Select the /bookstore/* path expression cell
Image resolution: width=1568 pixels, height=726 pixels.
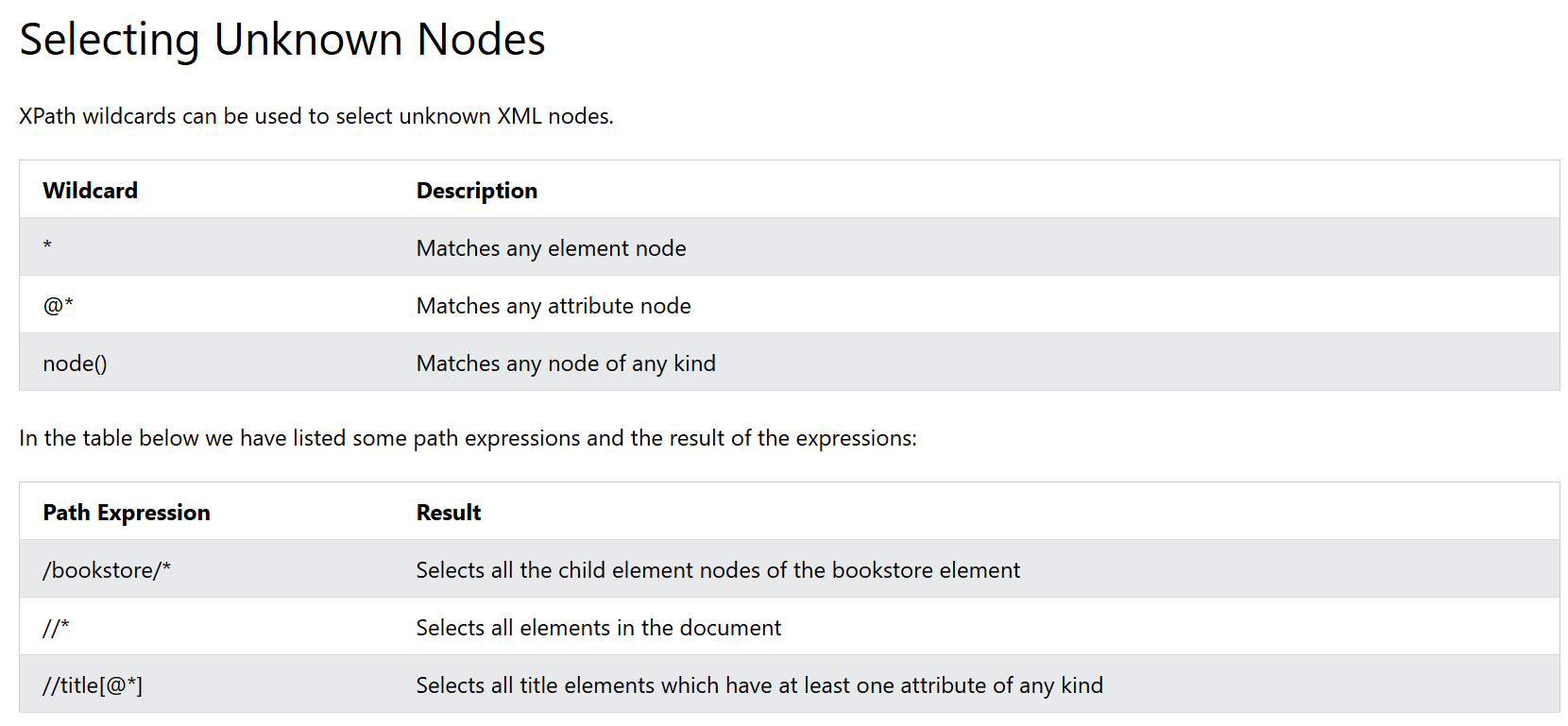107,570
